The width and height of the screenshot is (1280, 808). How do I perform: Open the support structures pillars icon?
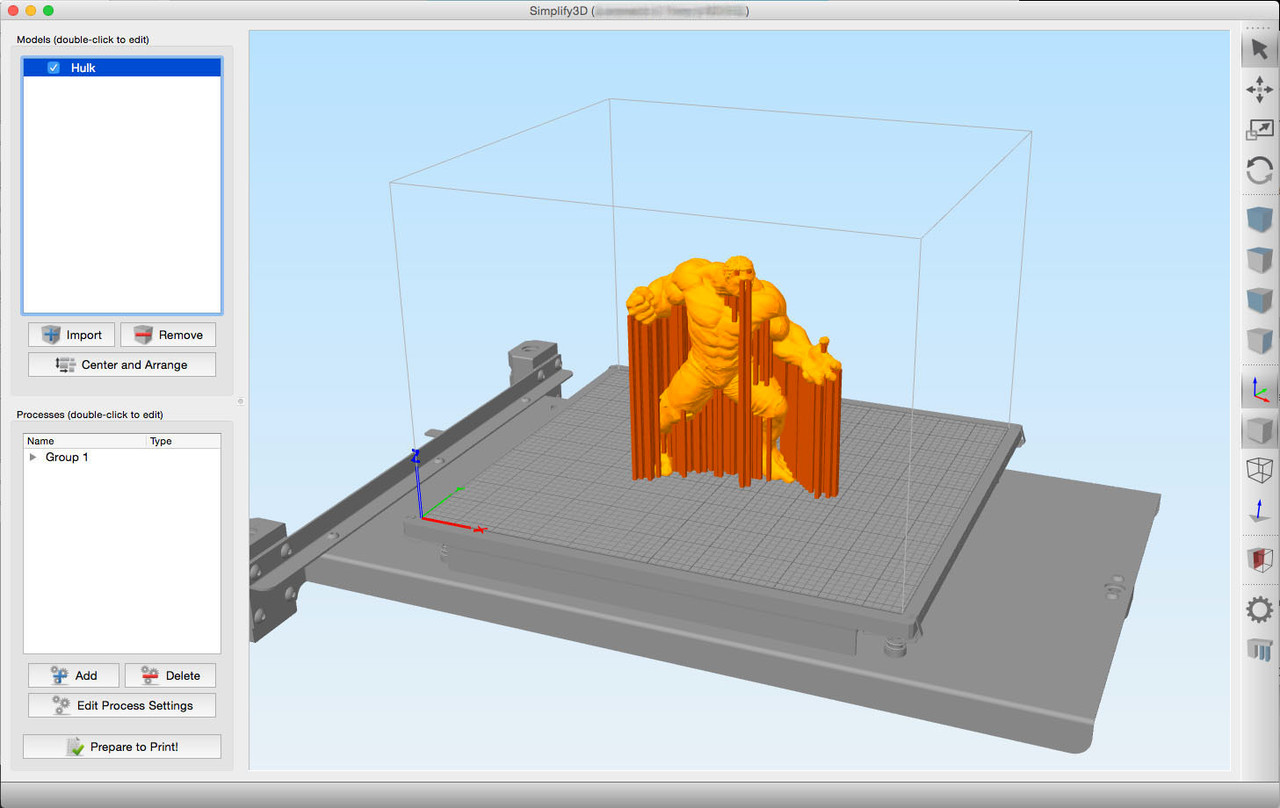coord(1259,650)
